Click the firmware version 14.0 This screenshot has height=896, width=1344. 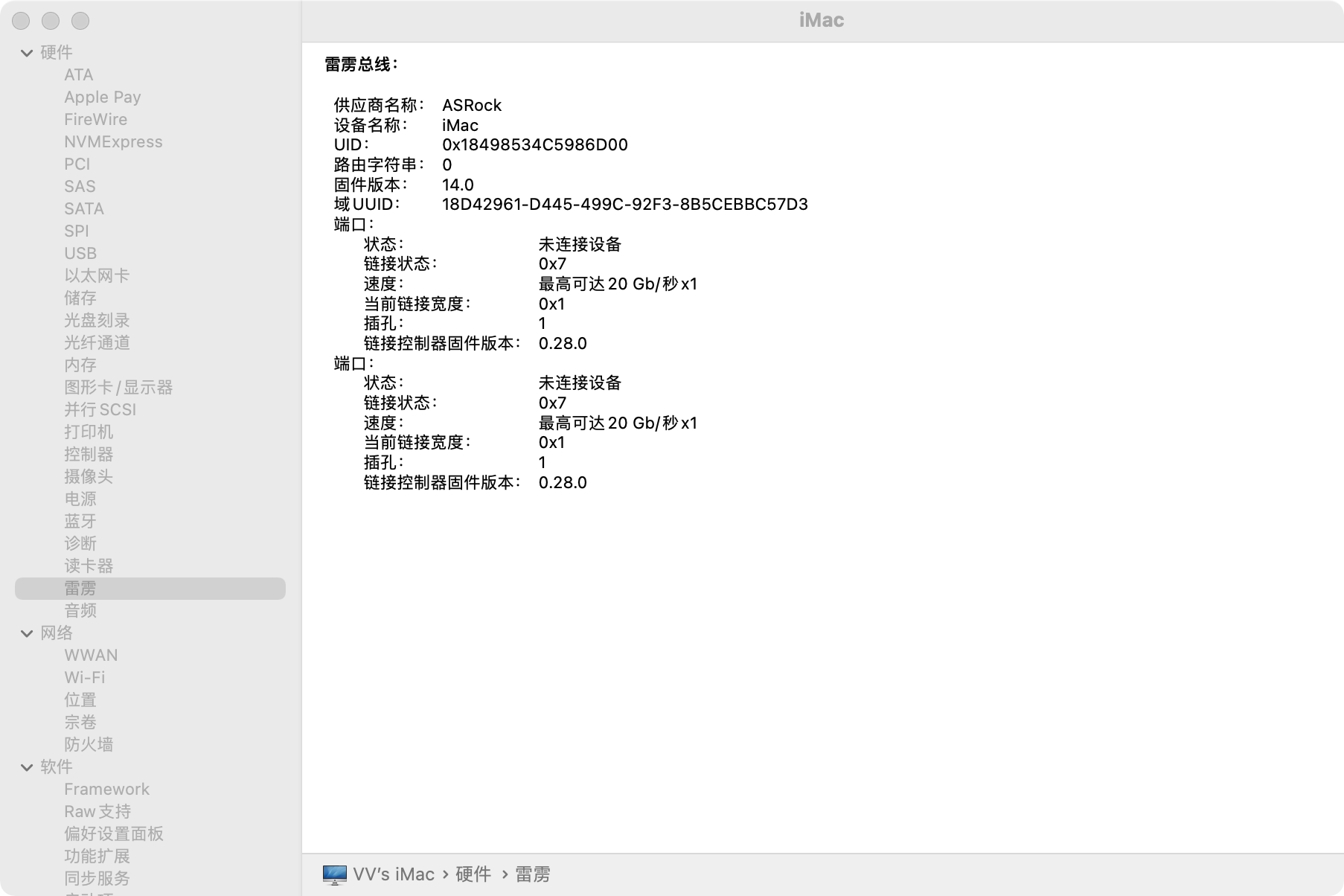[458, 185]
